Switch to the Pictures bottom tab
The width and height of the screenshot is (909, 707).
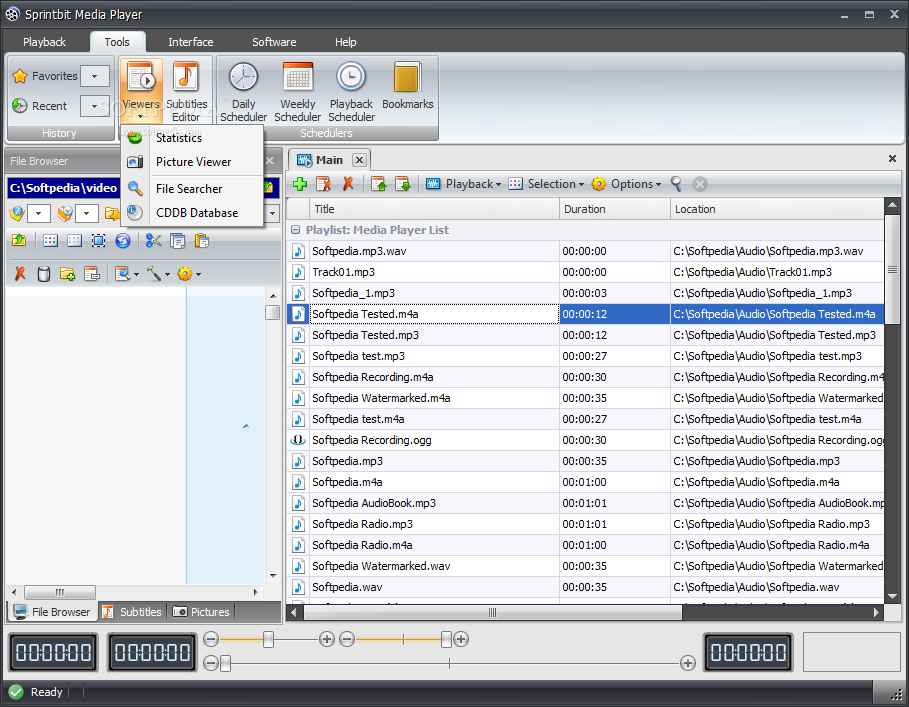point(201,612)
